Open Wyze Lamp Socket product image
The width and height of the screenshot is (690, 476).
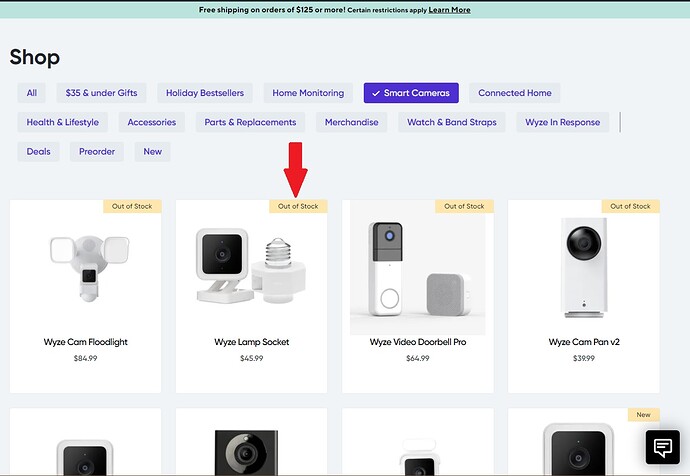[251, 266]
